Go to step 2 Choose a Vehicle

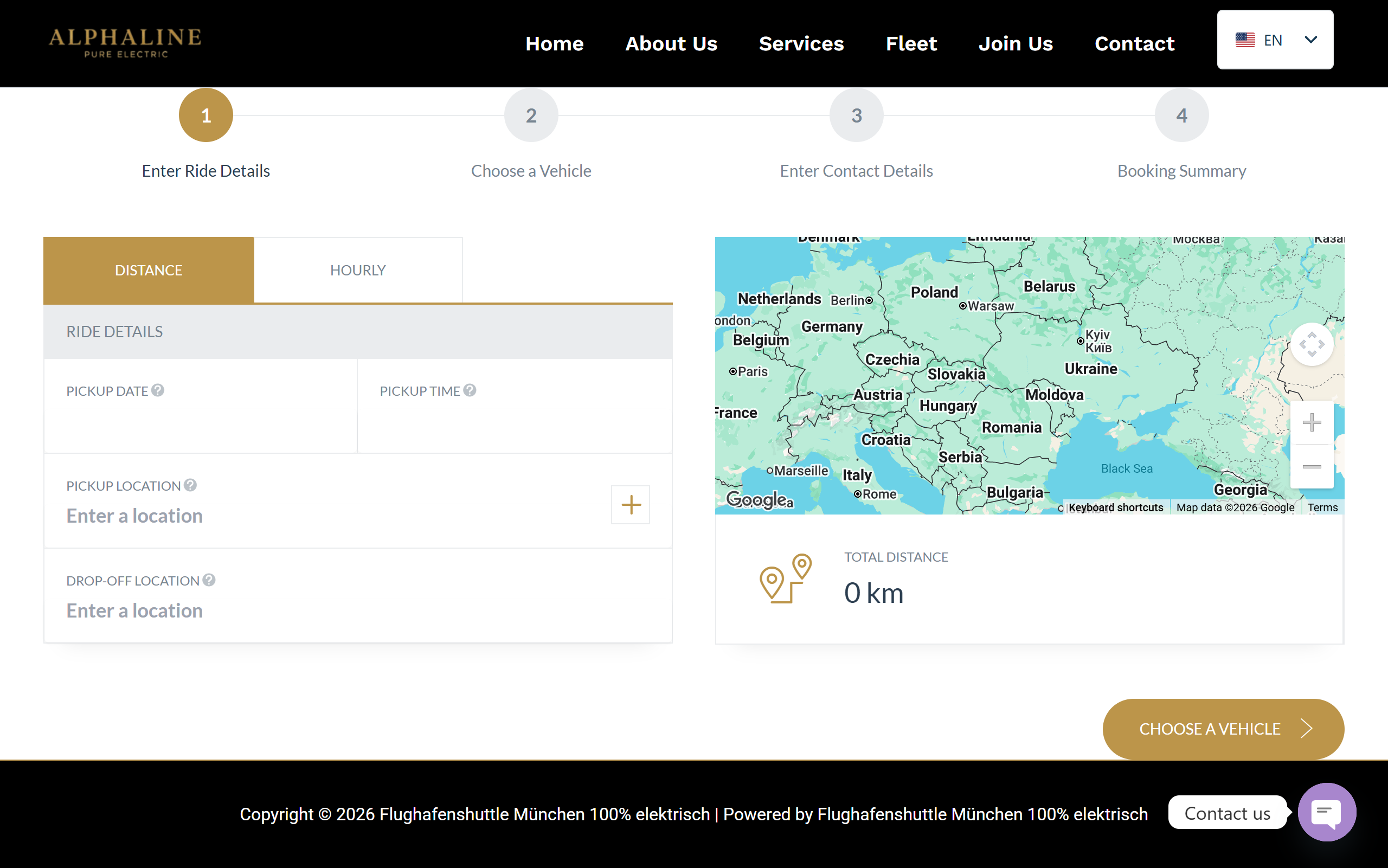pos(531,115)
